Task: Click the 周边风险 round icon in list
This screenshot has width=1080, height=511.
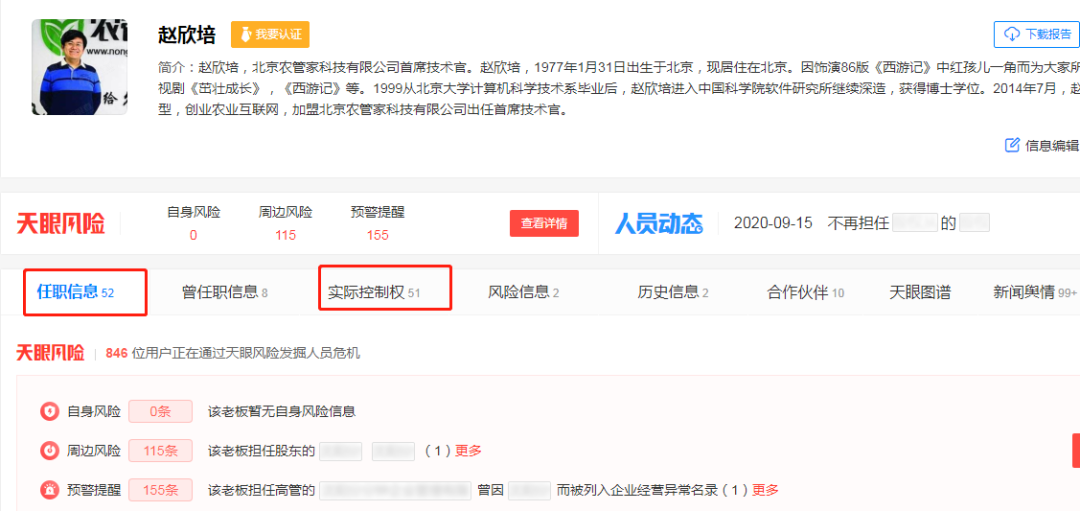Action: pos(50,451)
